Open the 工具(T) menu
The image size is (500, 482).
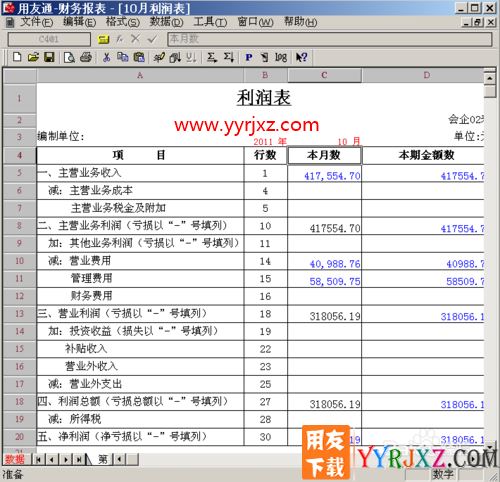(210, 22)
